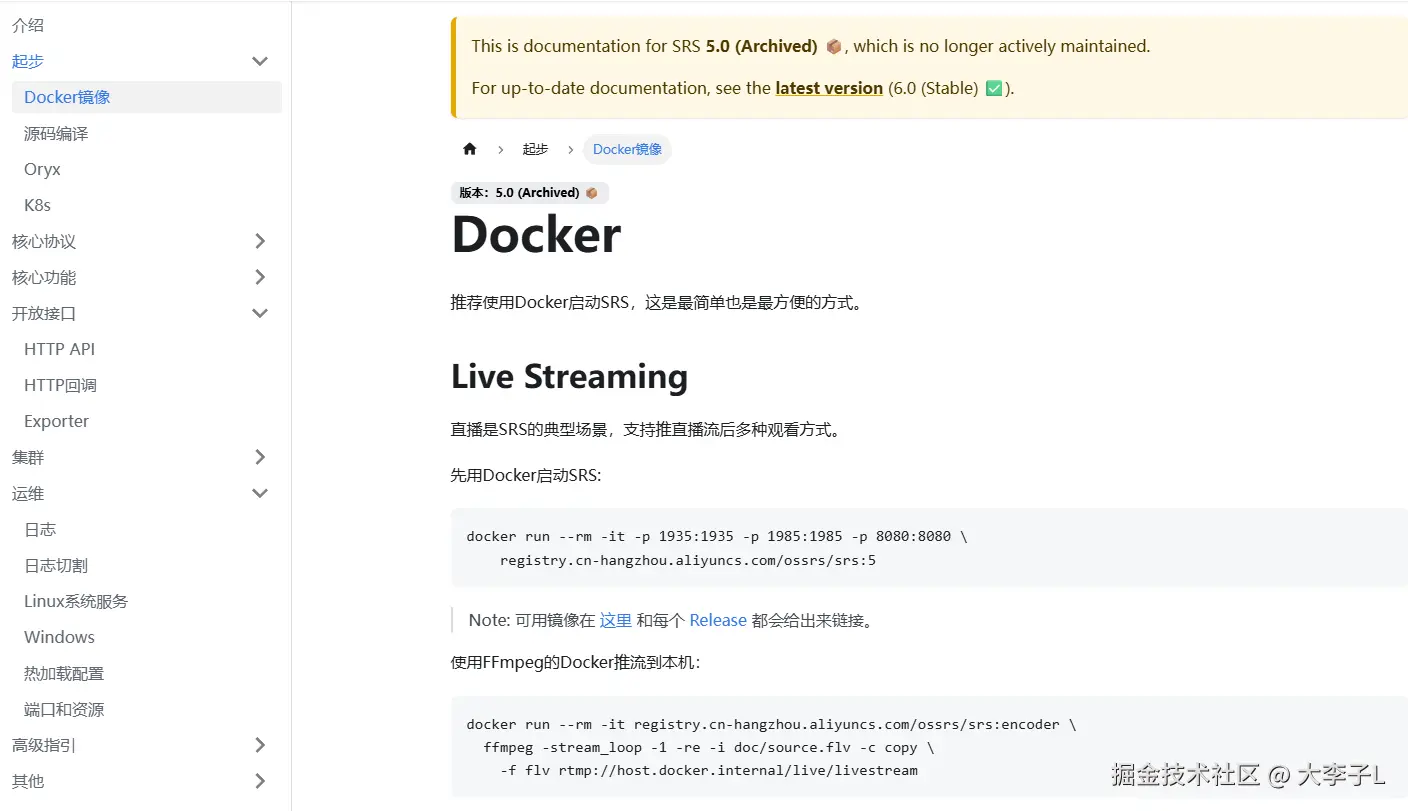Select Docker镜像 in the sidebar

pyautogui.click(x=147, y=97)
